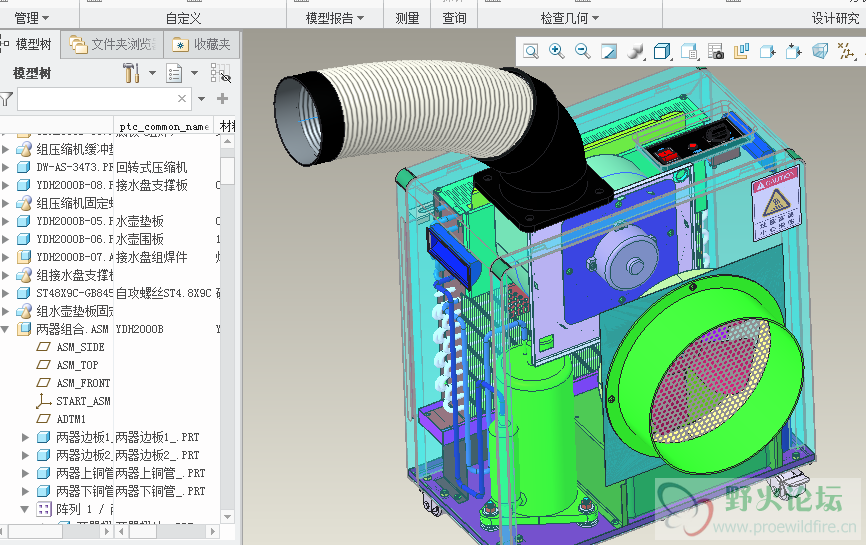
Task: Click the Zoom In magnifier icon
Action: click(557, 51)
